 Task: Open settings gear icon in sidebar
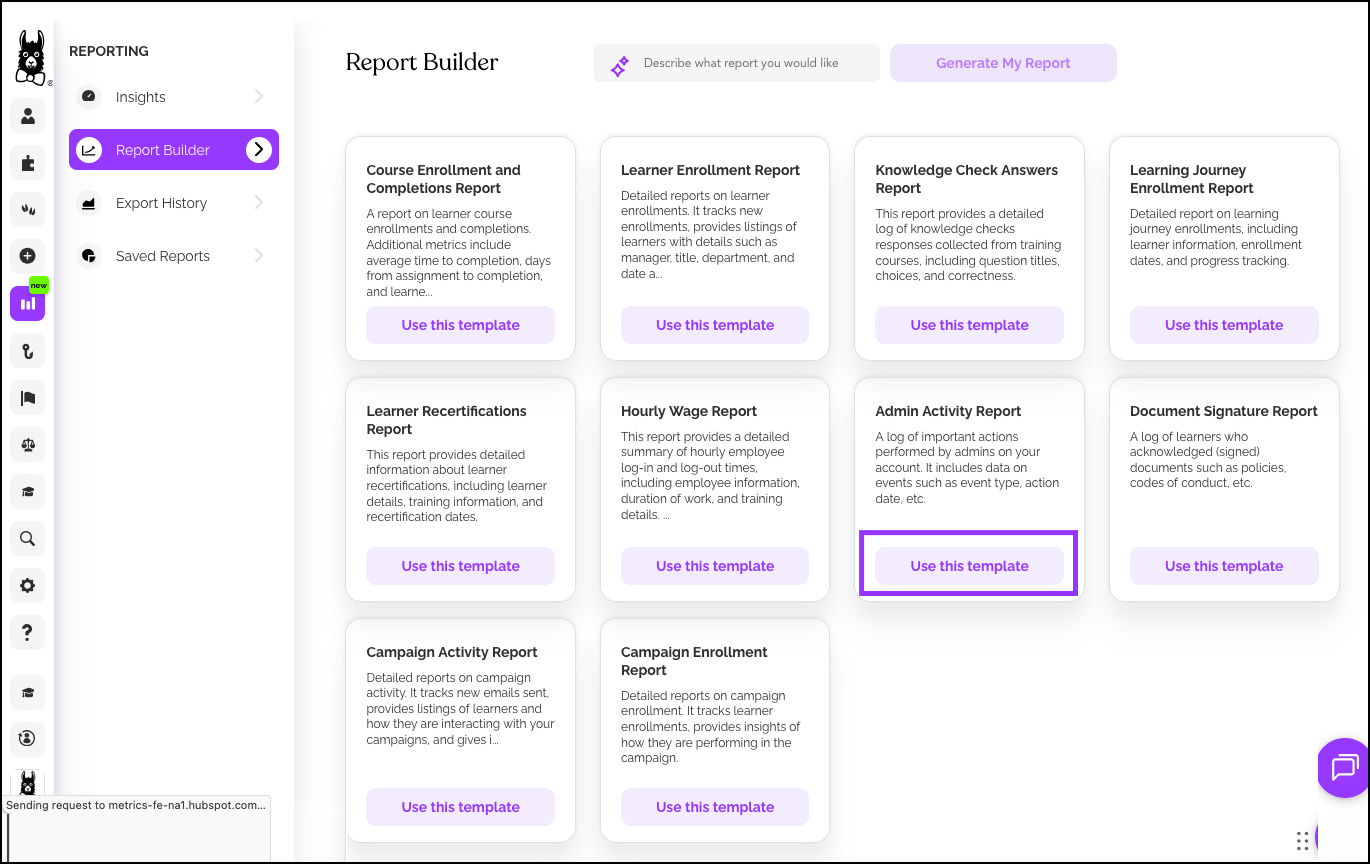pyautogui.click(x=28, y=586)
